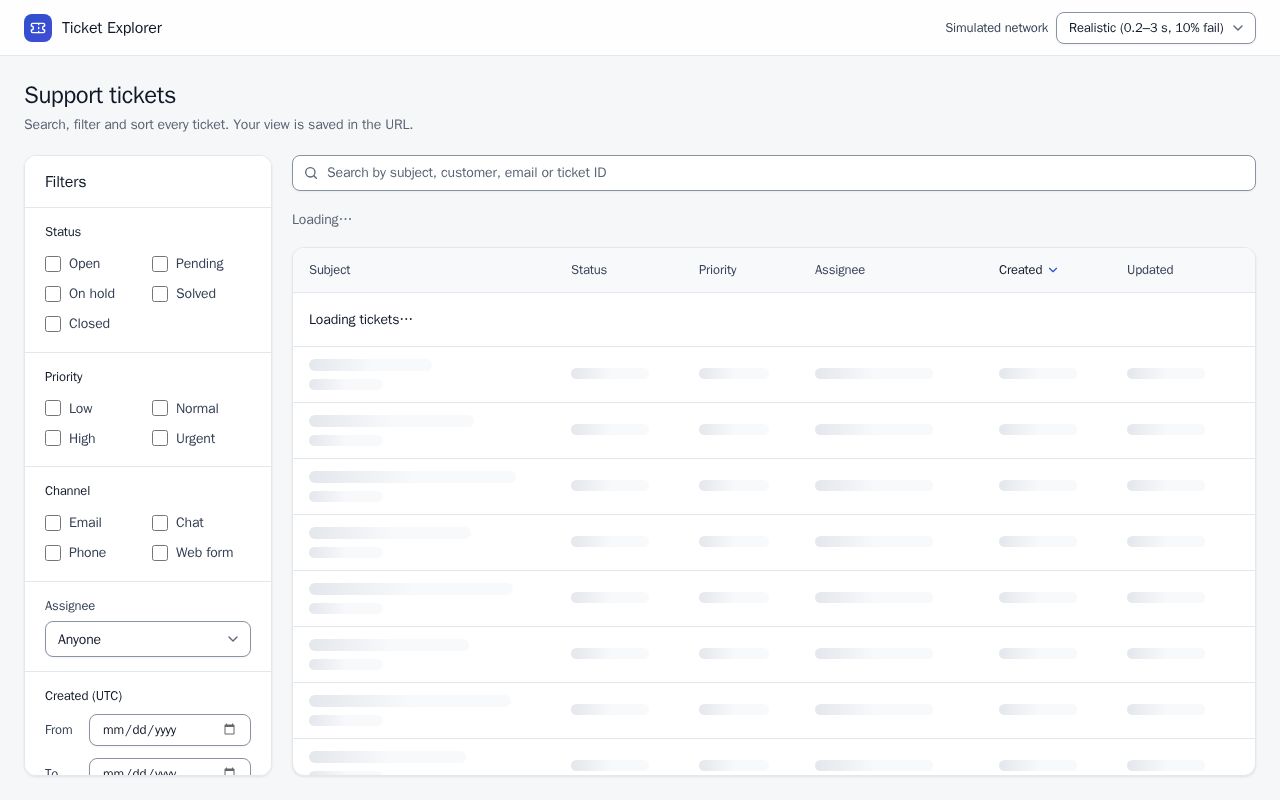Sort by the Created column header
1280x800 pixels.
click(1028, 270)
